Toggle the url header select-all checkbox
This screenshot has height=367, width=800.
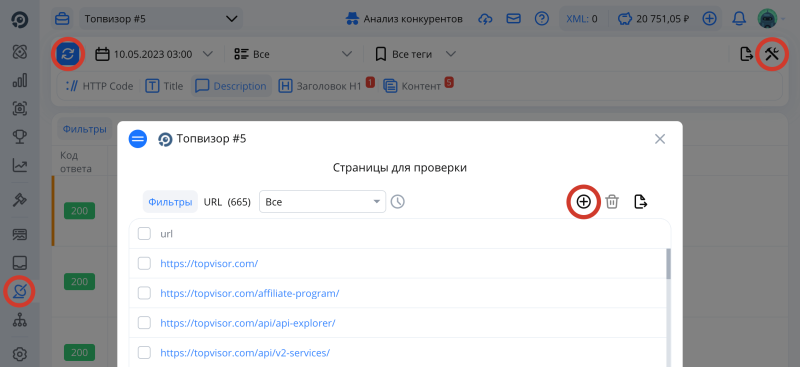pyautogui.click(x=144, y=234)
